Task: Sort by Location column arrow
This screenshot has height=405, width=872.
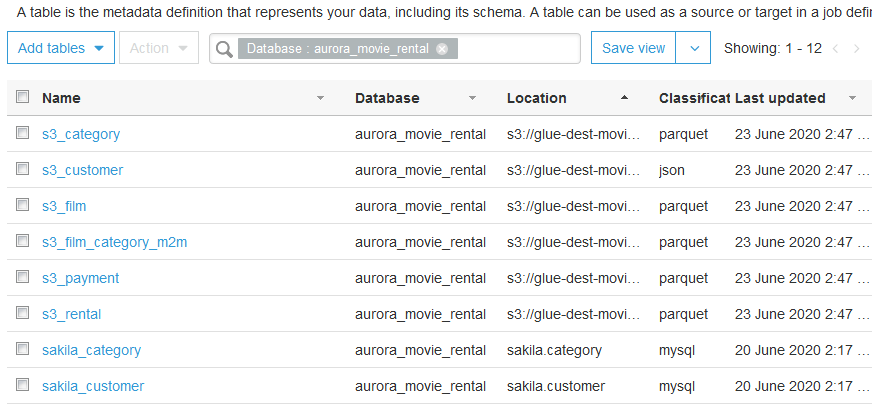Action: [625, 98]
